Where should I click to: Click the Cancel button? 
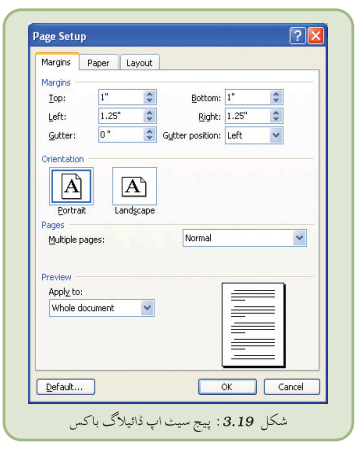pyautogui.click(x=291, y=387)
